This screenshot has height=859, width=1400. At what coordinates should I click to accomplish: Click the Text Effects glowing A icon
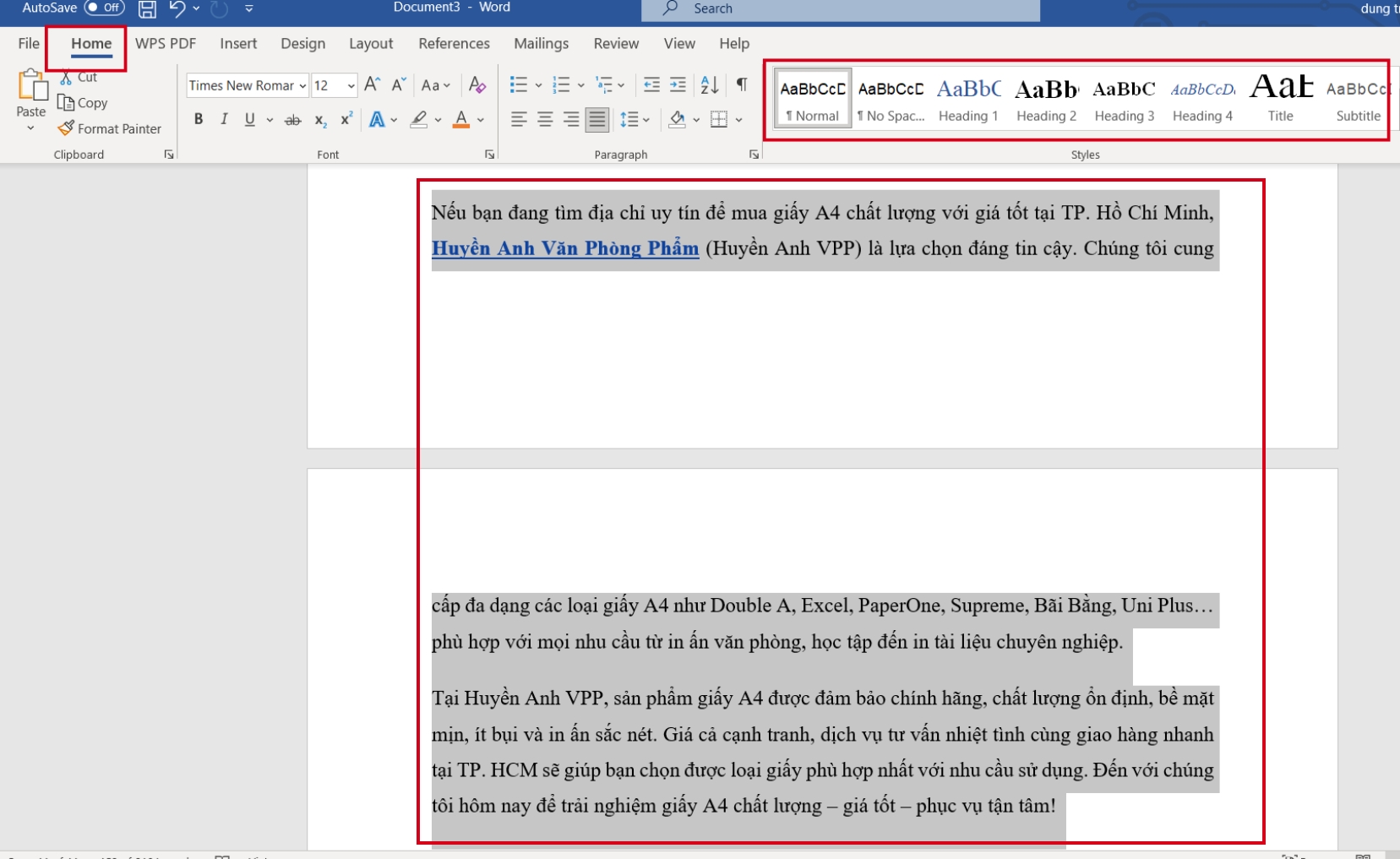(x=377, y=120)
